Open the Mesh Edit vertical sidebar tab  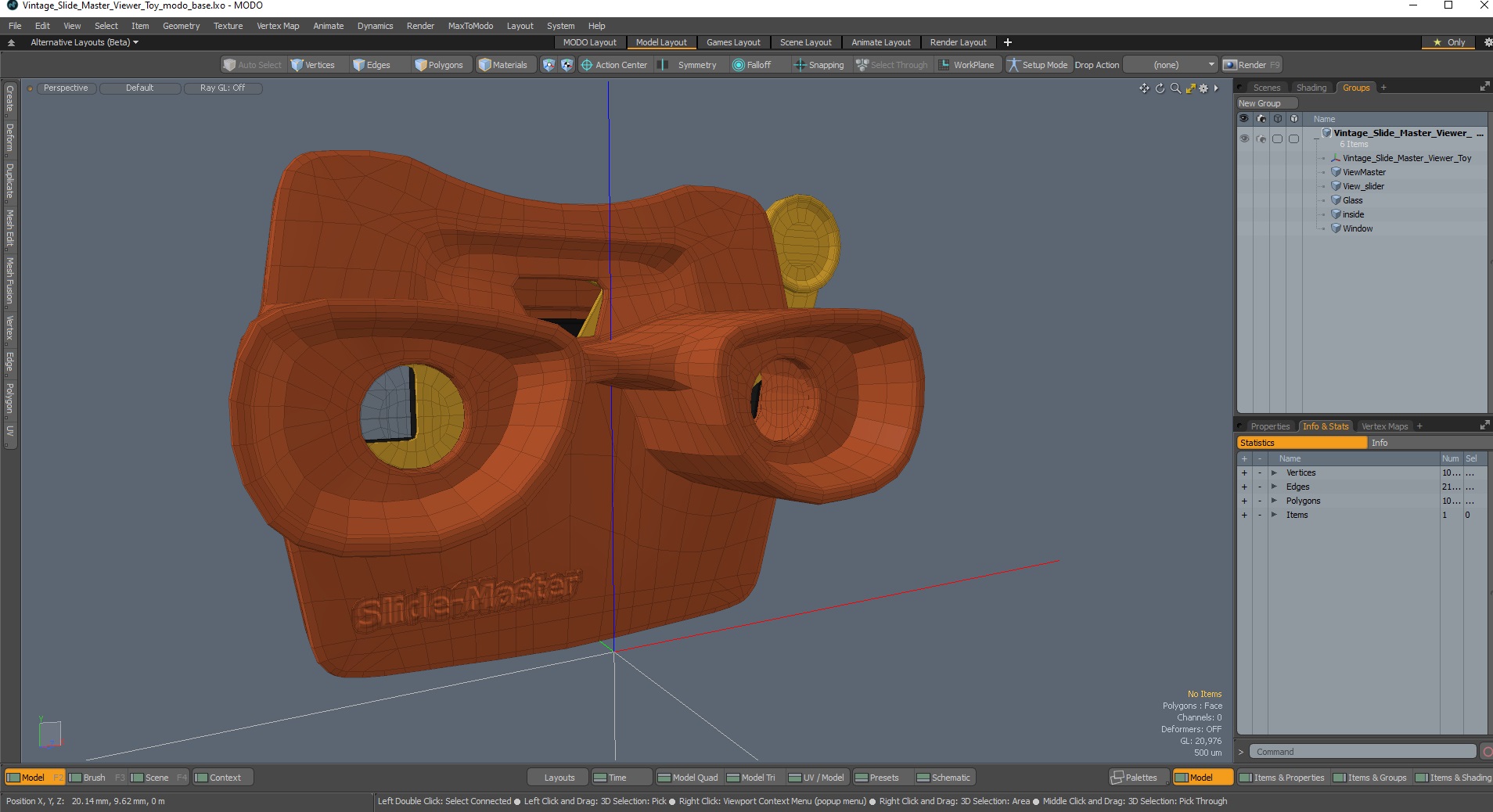click(x=9, y=227)
